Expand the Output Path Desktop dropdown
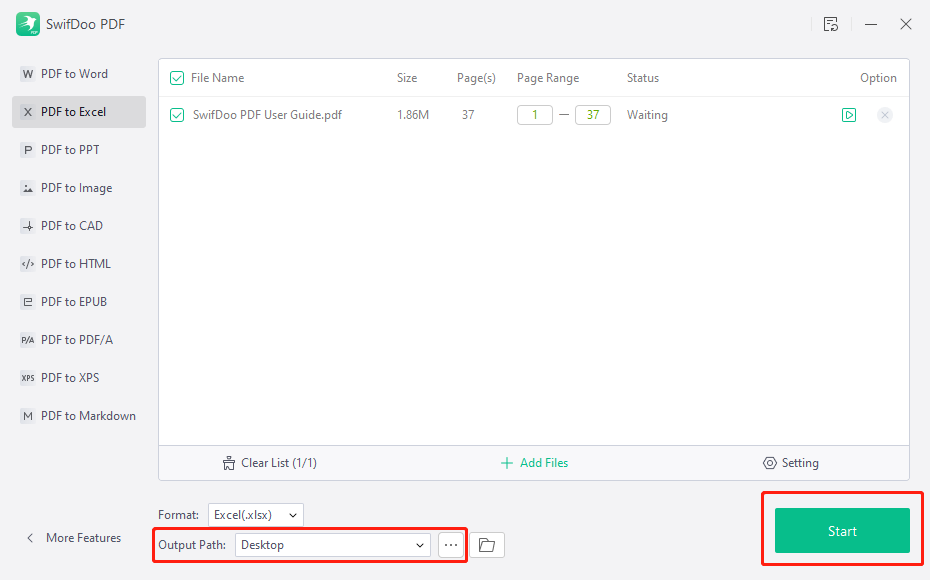The width and height of the screenshot is (930, 580). click(333, 545)
